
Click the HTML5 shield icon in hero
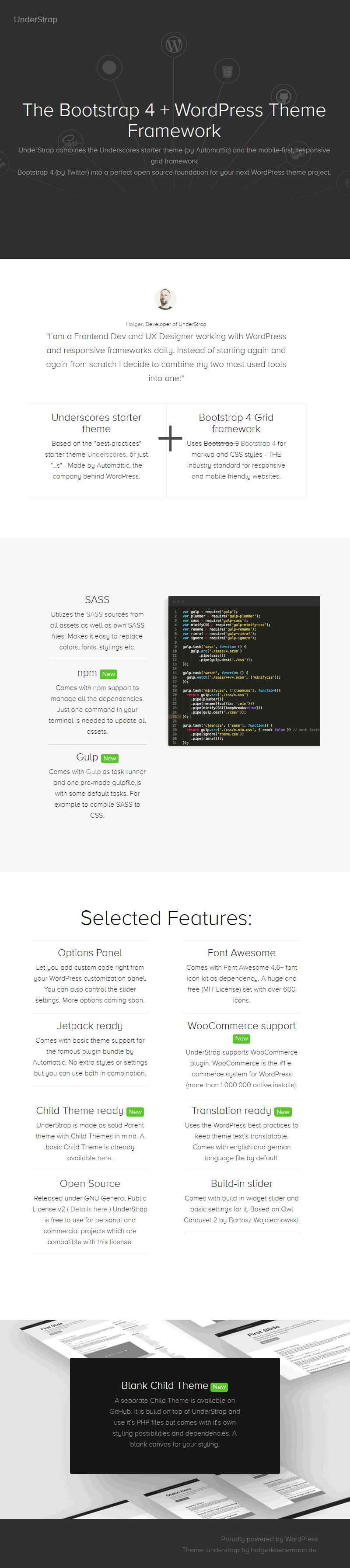227,72
